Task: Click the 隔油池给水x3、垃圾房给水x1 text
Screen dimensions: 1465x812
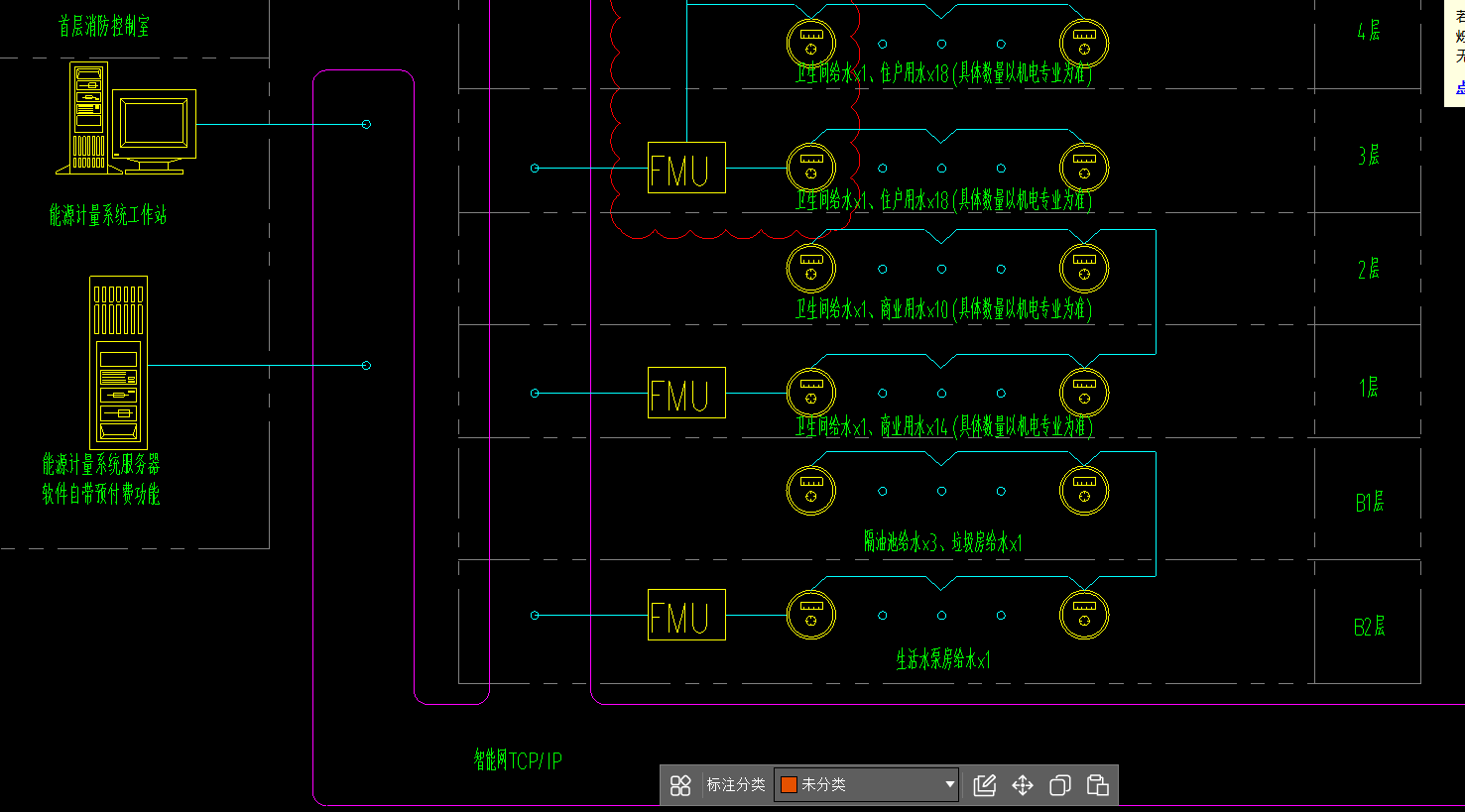Action: coord(942,541)
